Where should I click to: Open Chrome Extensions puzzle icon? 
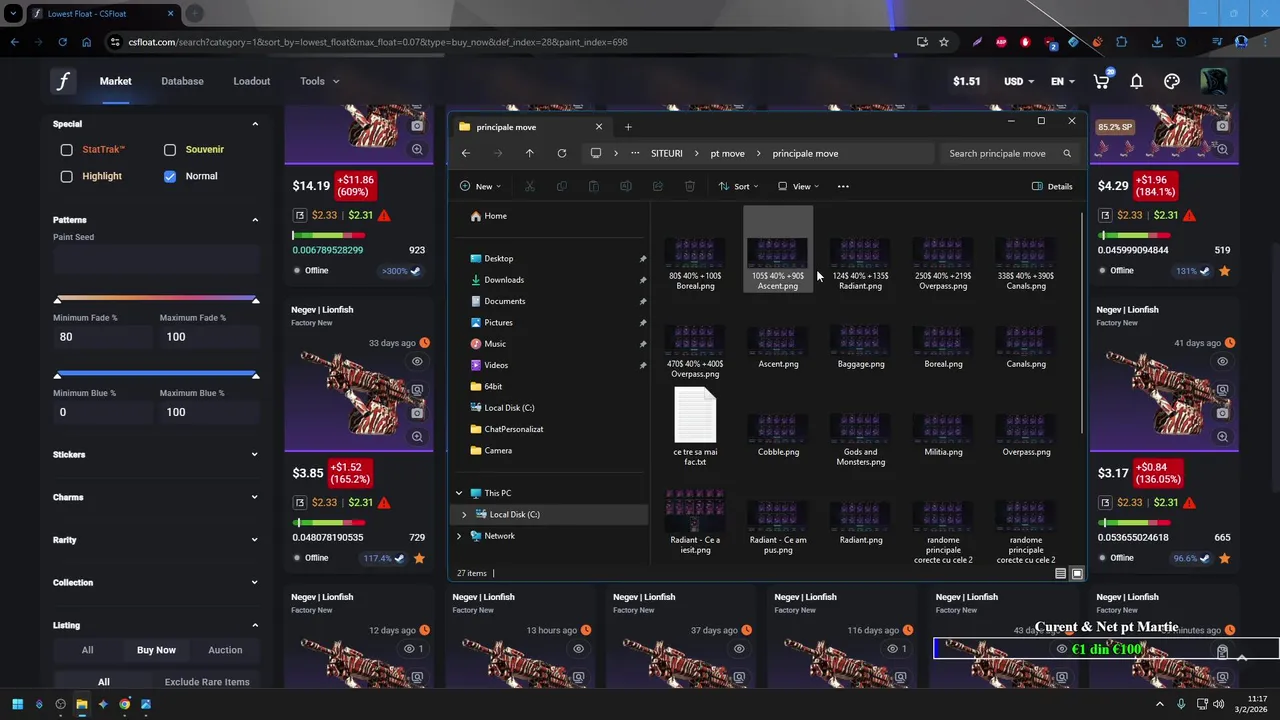1121,42
